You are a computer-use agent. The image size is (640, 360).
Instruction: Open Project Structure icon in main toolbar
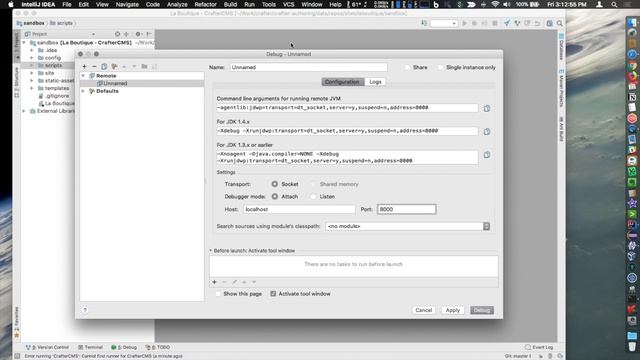coord(549,23)
